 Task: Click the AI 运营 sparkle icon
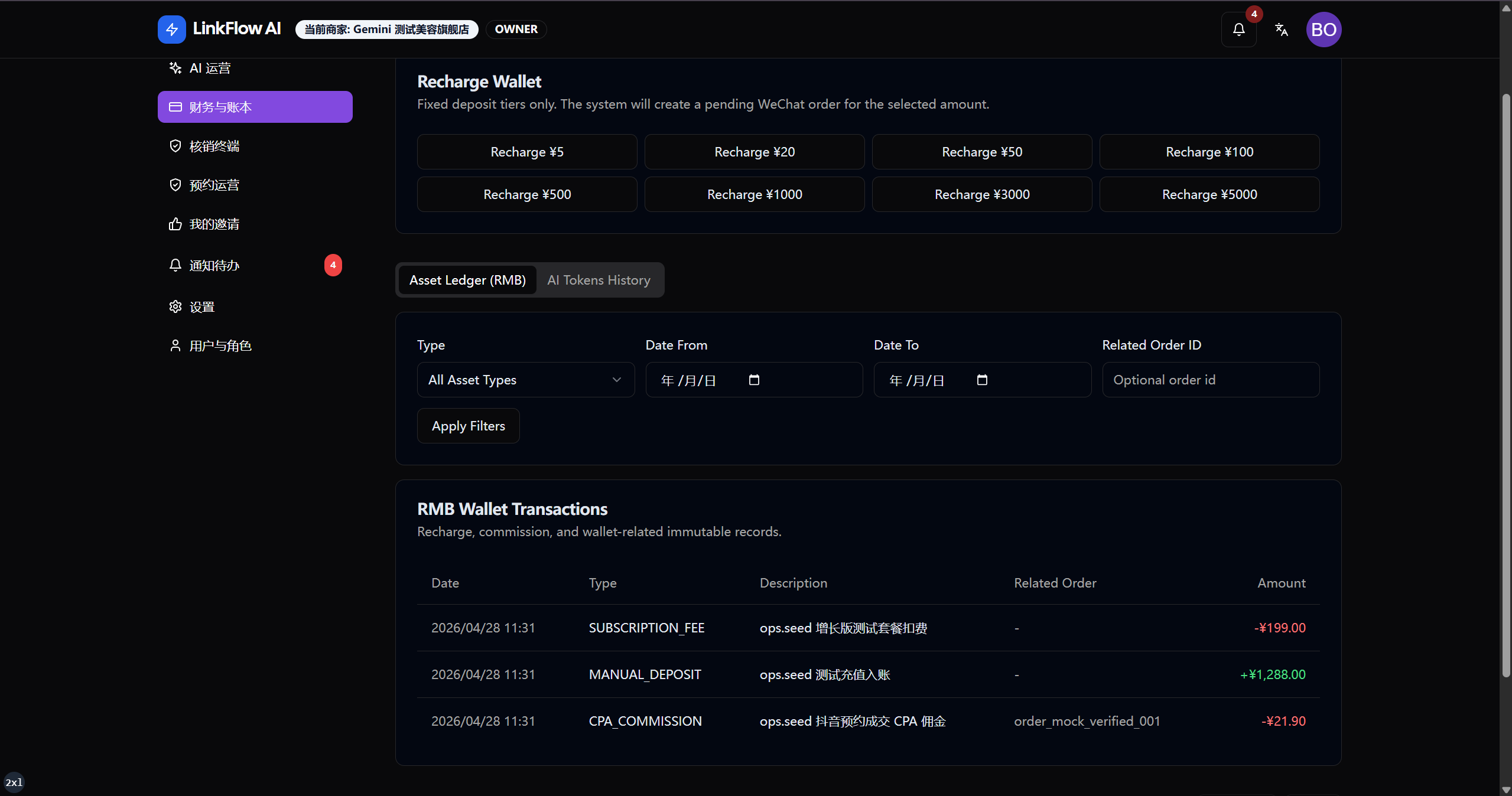point(175,68)
